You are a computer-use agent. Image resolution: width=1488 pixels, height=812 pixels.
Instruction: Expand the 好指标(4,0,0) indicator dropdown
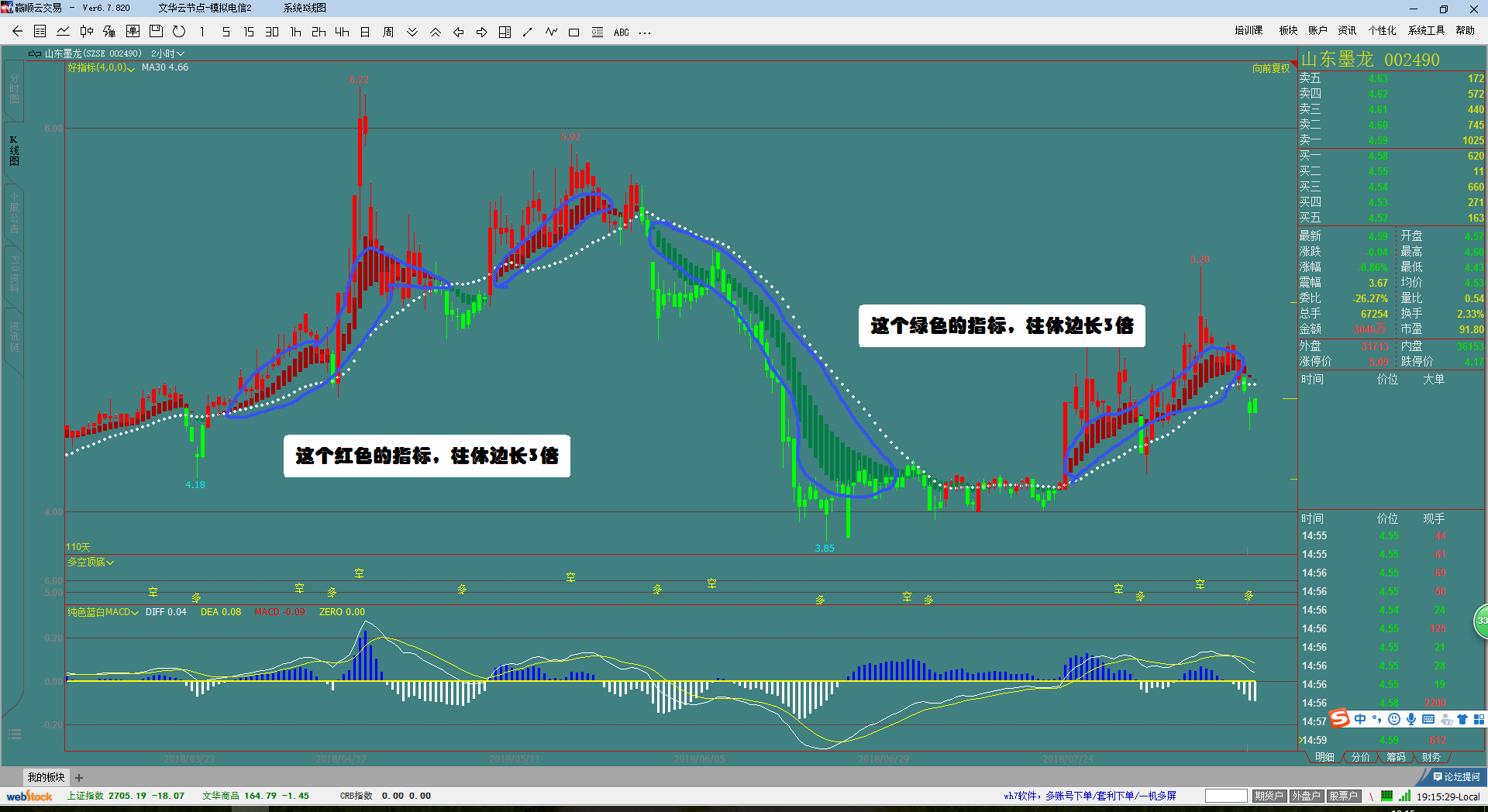(x=101, y=68)
